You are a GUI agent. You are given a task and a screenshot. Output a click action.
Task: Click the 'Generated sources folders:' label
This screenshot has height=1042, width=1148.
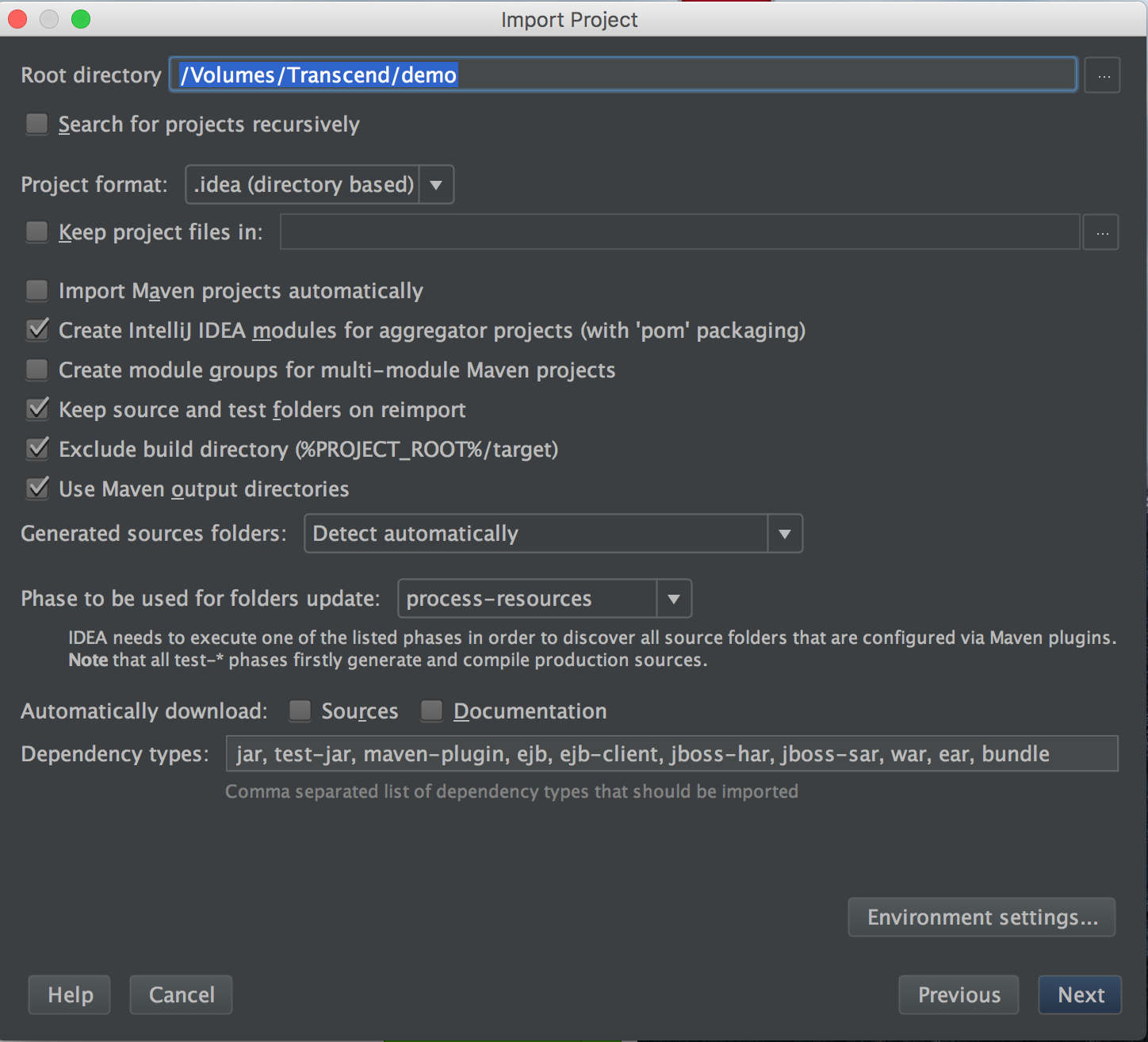[x=154, y=534]
